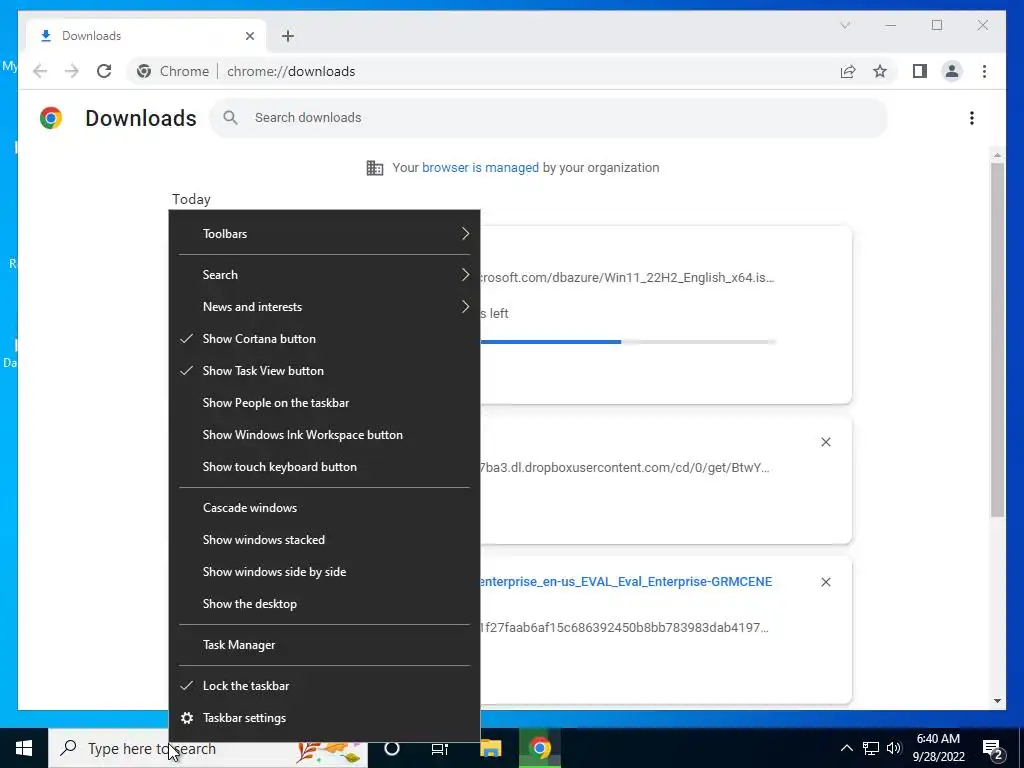
Task: Remove the Enterprise EVAL download entry
Action: [825, 582]
